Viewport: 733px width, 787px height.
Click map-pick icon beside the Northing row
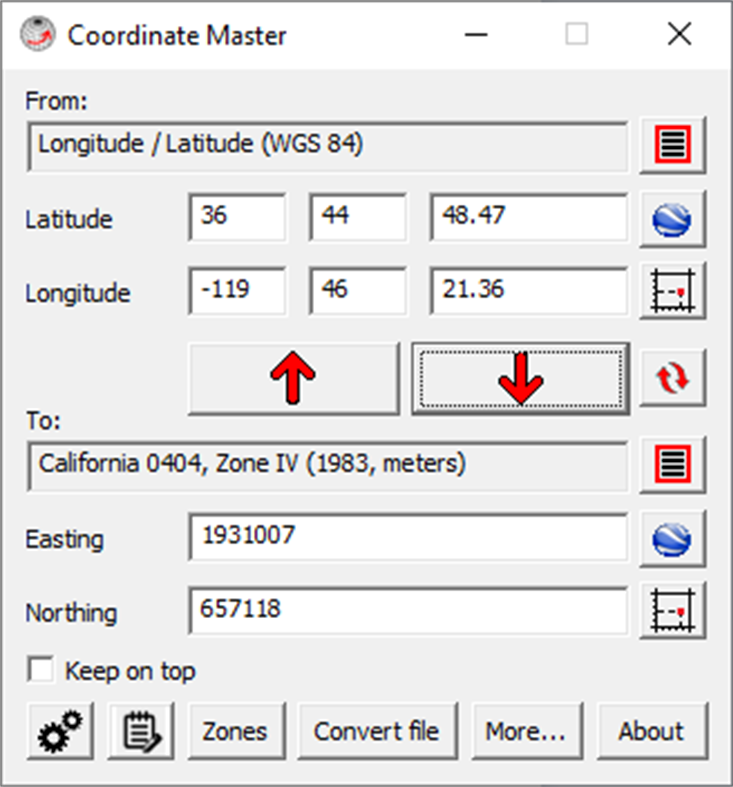(x=673, y=610)
